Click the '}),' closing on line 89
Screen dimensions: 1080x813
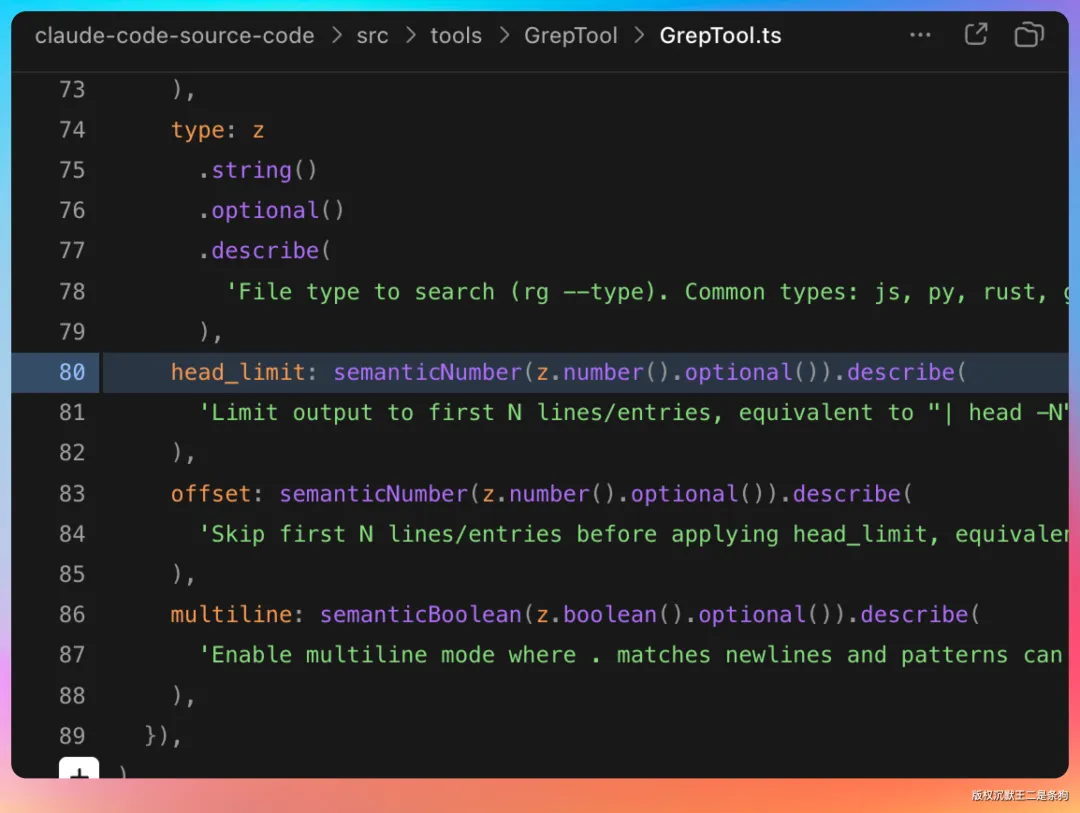[163, 736]
